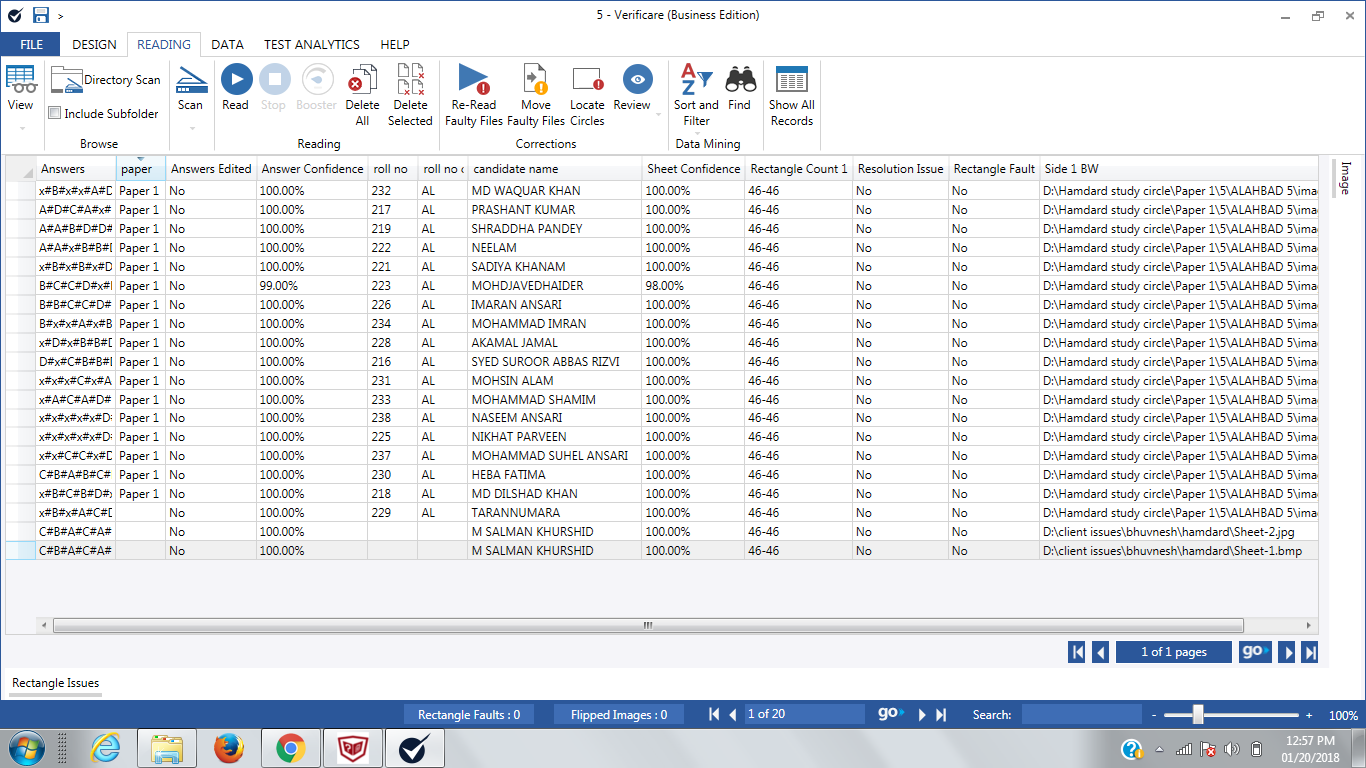Click Re-Read Faulty Files icon

pyautogui.click(x=474, y=80)
